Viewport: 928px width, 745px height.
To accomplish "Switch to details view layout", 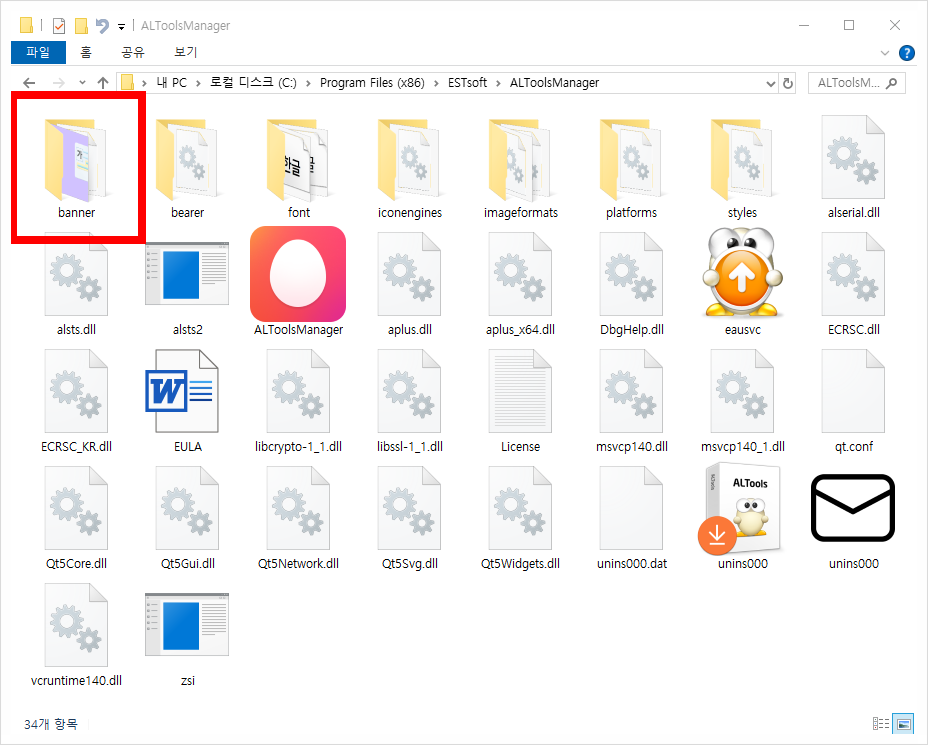I will click(881, 723).
